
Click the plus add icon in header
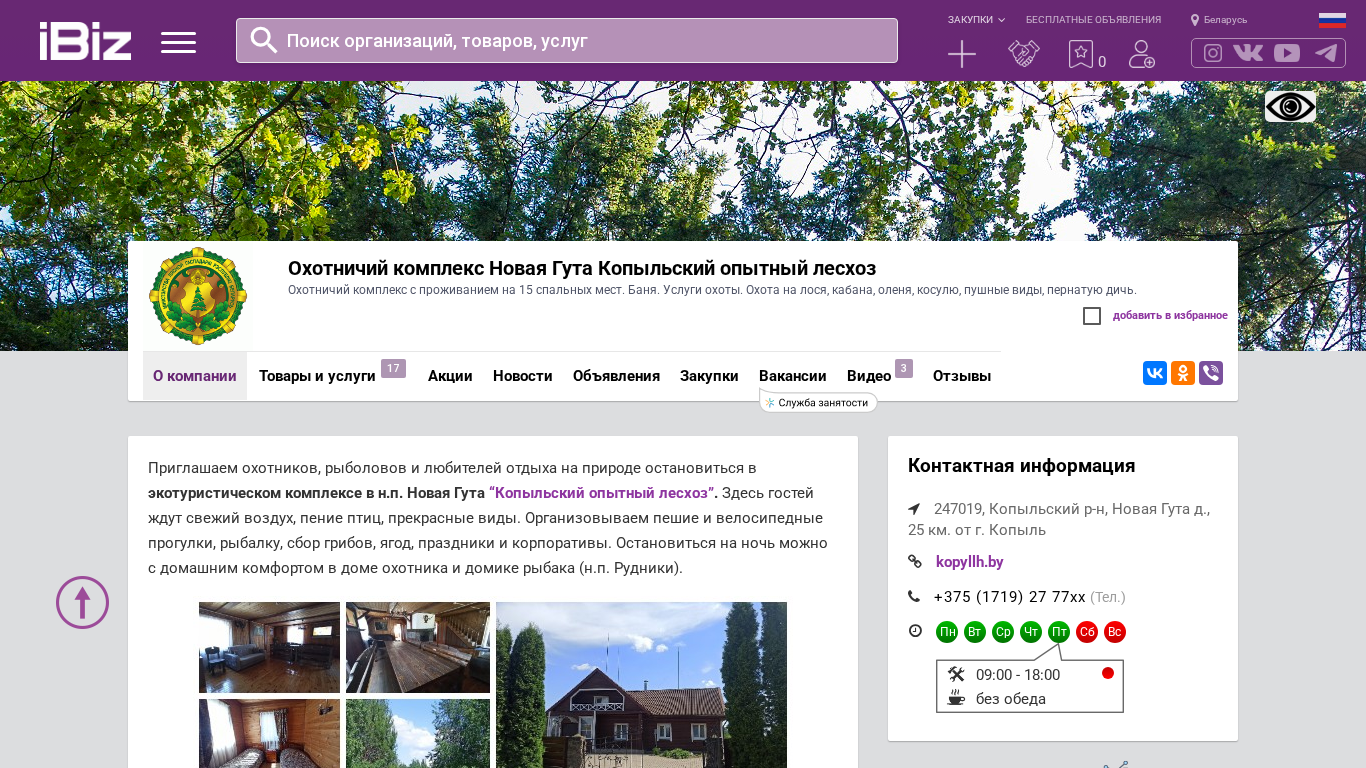click(962, 54)
